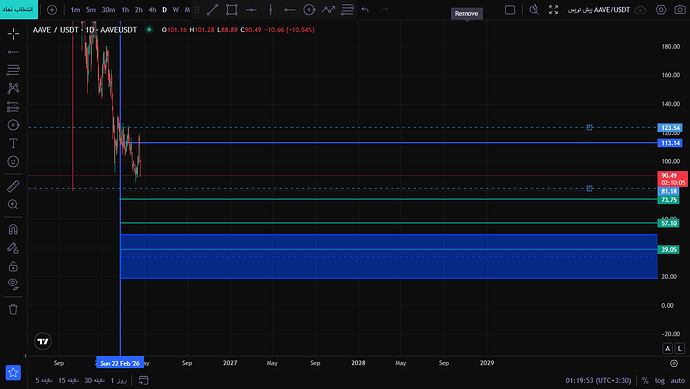Switch to 1m timeframe
Viewport: 690px width, 389px height.
[x=75, y=10]
